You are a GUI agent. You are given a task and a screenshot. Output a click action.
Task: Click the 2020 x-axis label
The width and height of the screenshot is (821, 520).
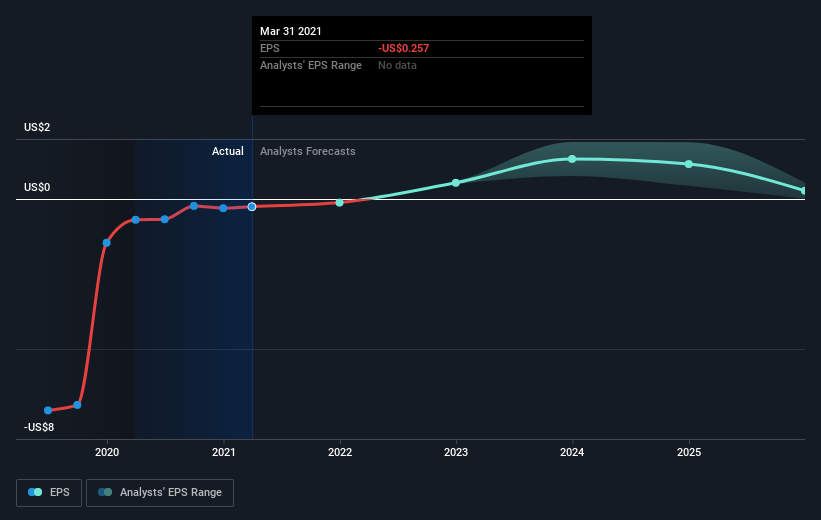(107, 452)
